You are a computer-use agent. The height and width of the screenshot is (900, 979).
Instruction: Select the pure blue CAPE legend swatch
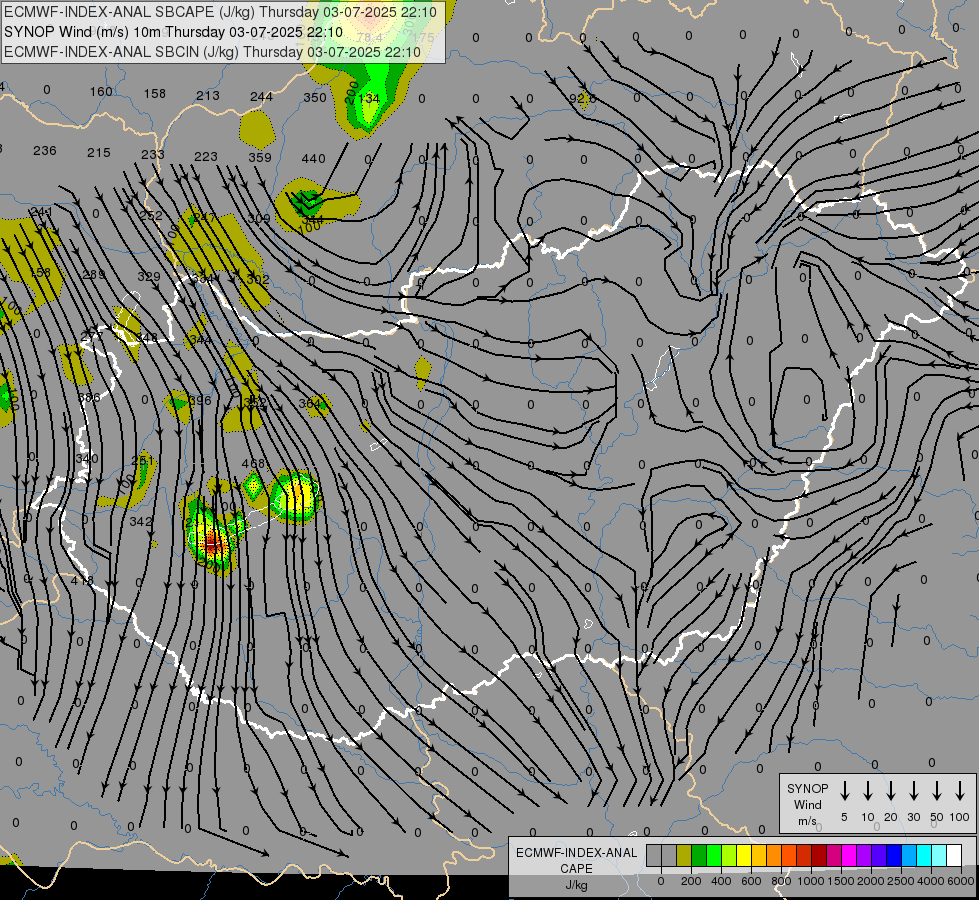(x=893, y=855)
